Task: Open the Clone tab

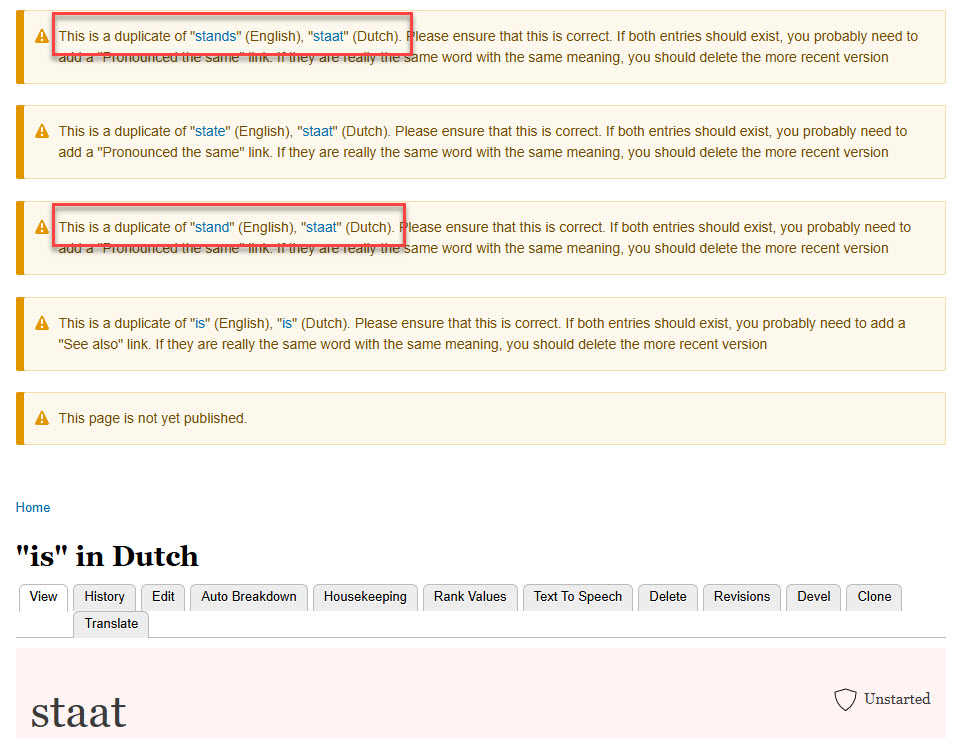Action: tap(874, 597)
